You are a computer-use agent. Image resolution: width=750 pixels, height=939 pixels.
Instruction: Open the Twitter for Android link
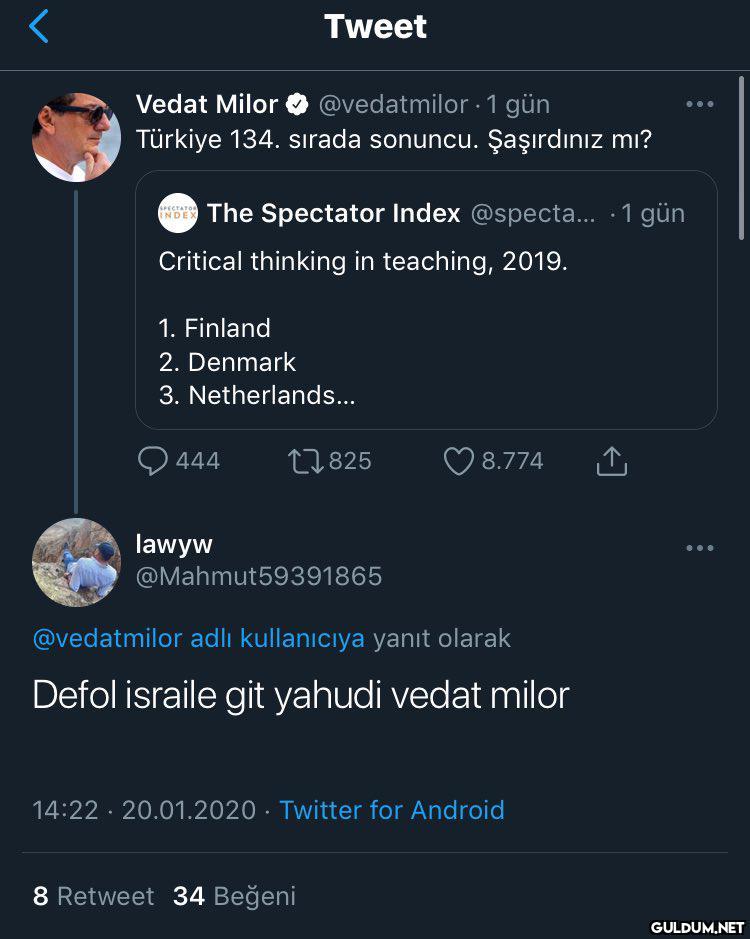pyautogui.click(x=391, y=810)
